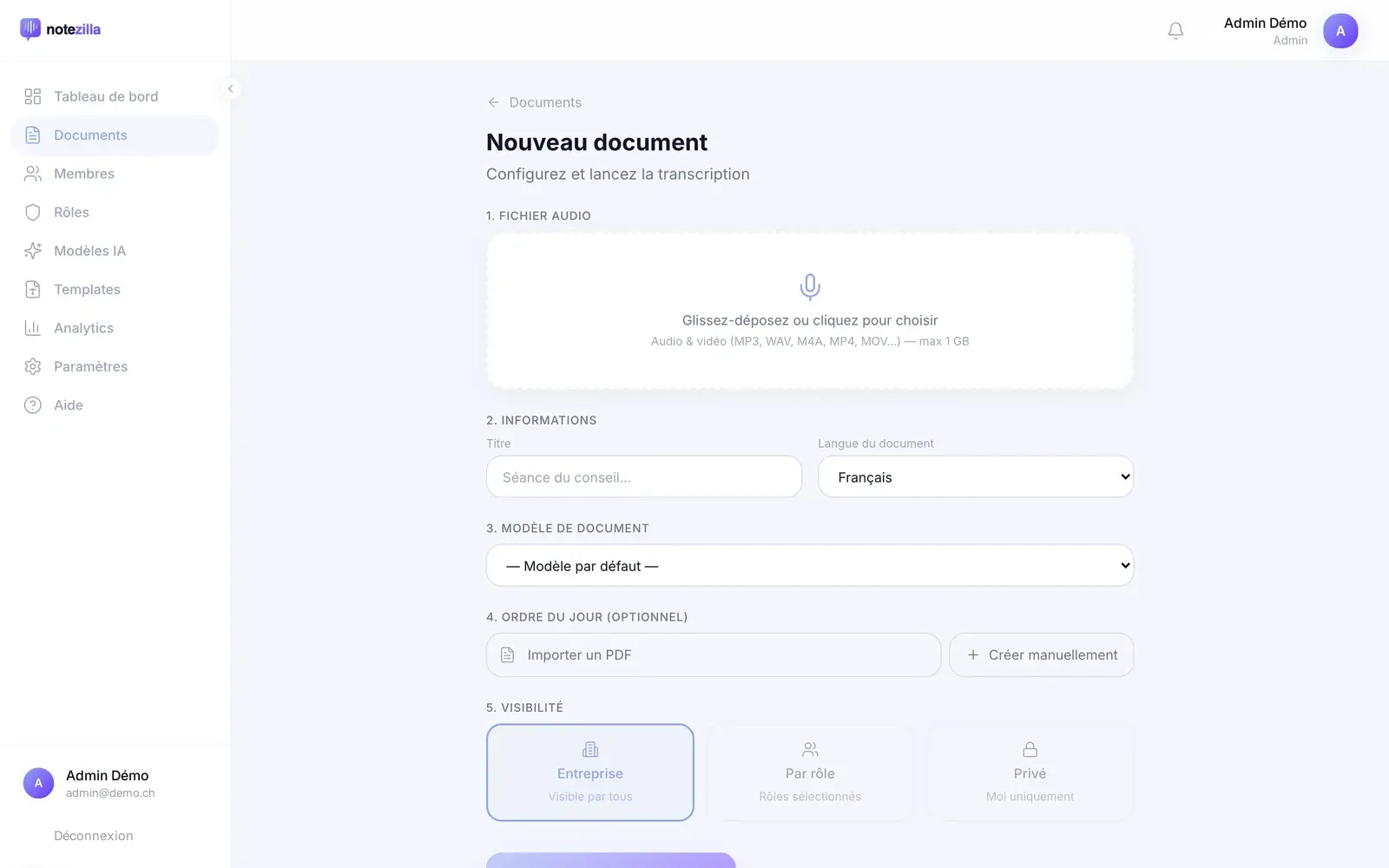Click the Modèles IA sparkle icon
This screenshot has width=1389, height=868.
33,251
